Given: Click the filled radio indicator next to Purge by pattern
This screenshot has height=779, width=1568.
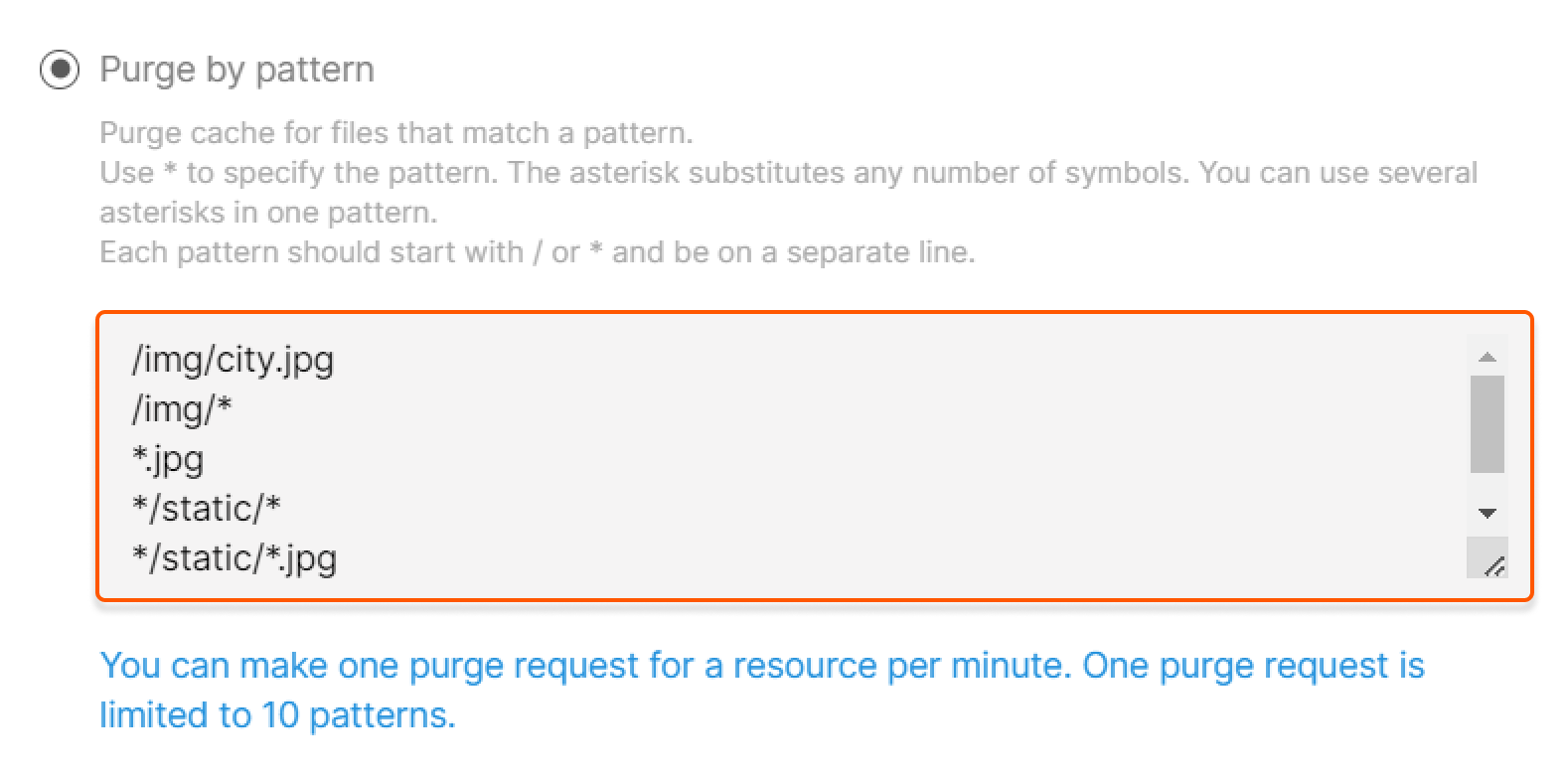Looking at the screenshot, I should [x=61, y=70].
